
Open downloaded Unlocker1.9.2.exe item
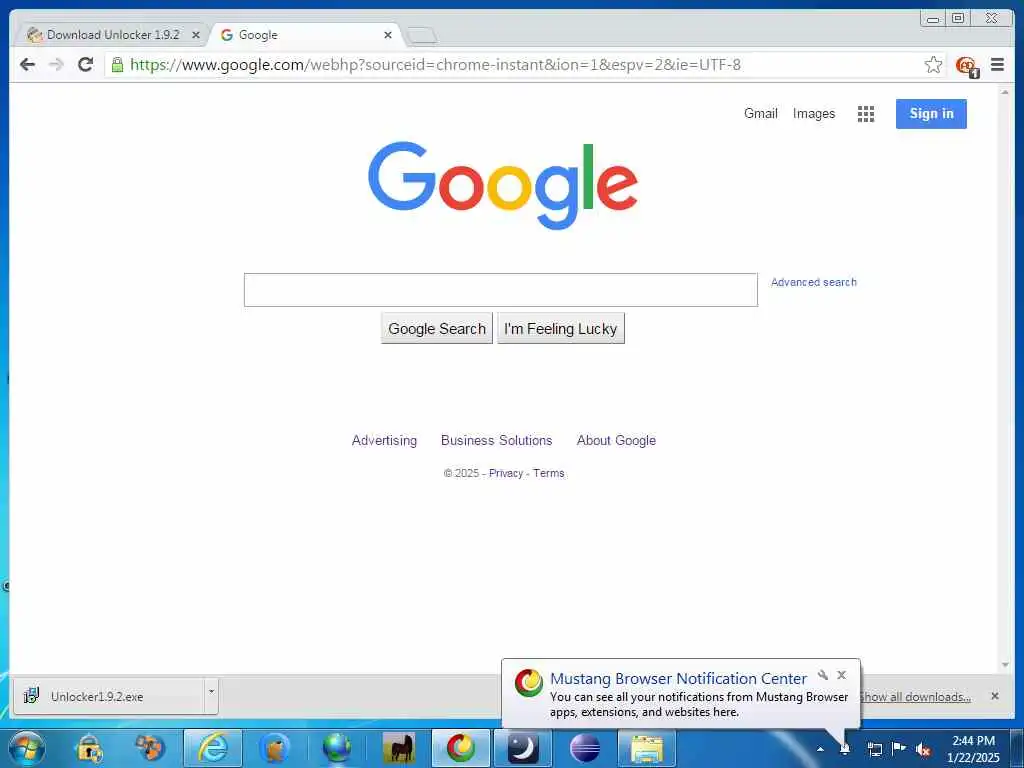(110, 696)
